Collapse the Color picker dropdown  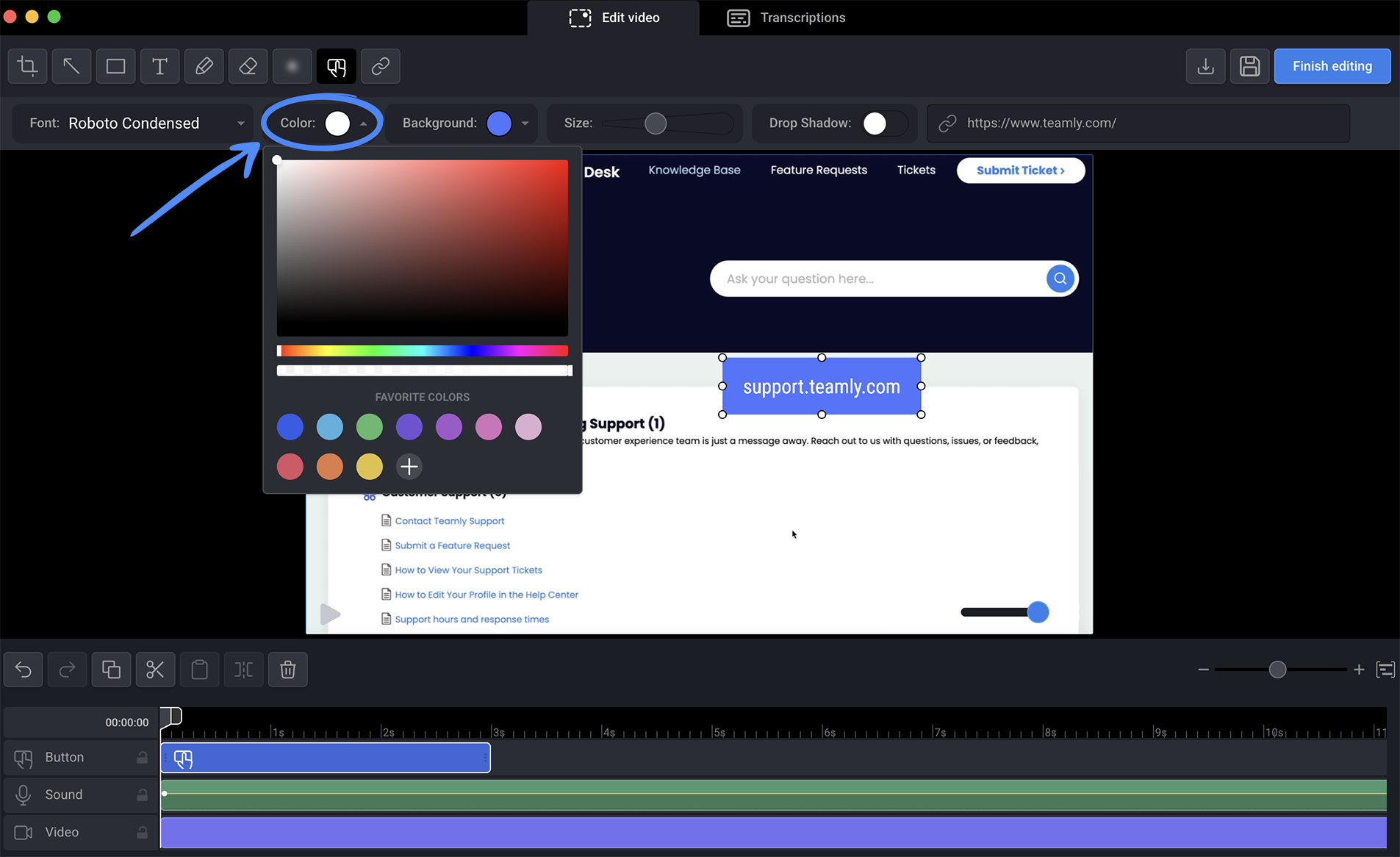tap(363, 123)
